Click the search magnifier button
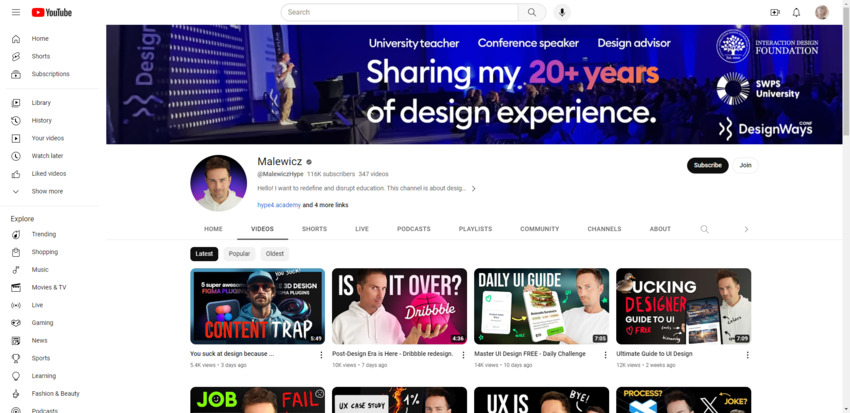This screenshot has width=850, height=413. pyautogui.click(x=532, y=12)
